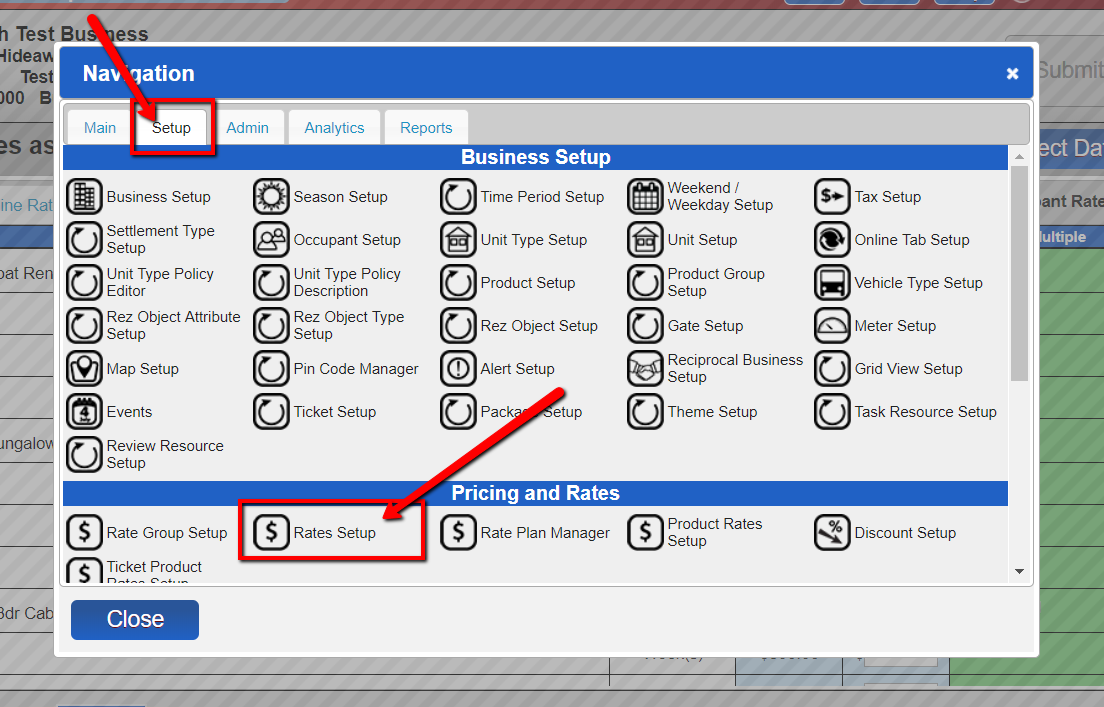
Task: Open the Reports tab
Action: [x=426, y=127]
